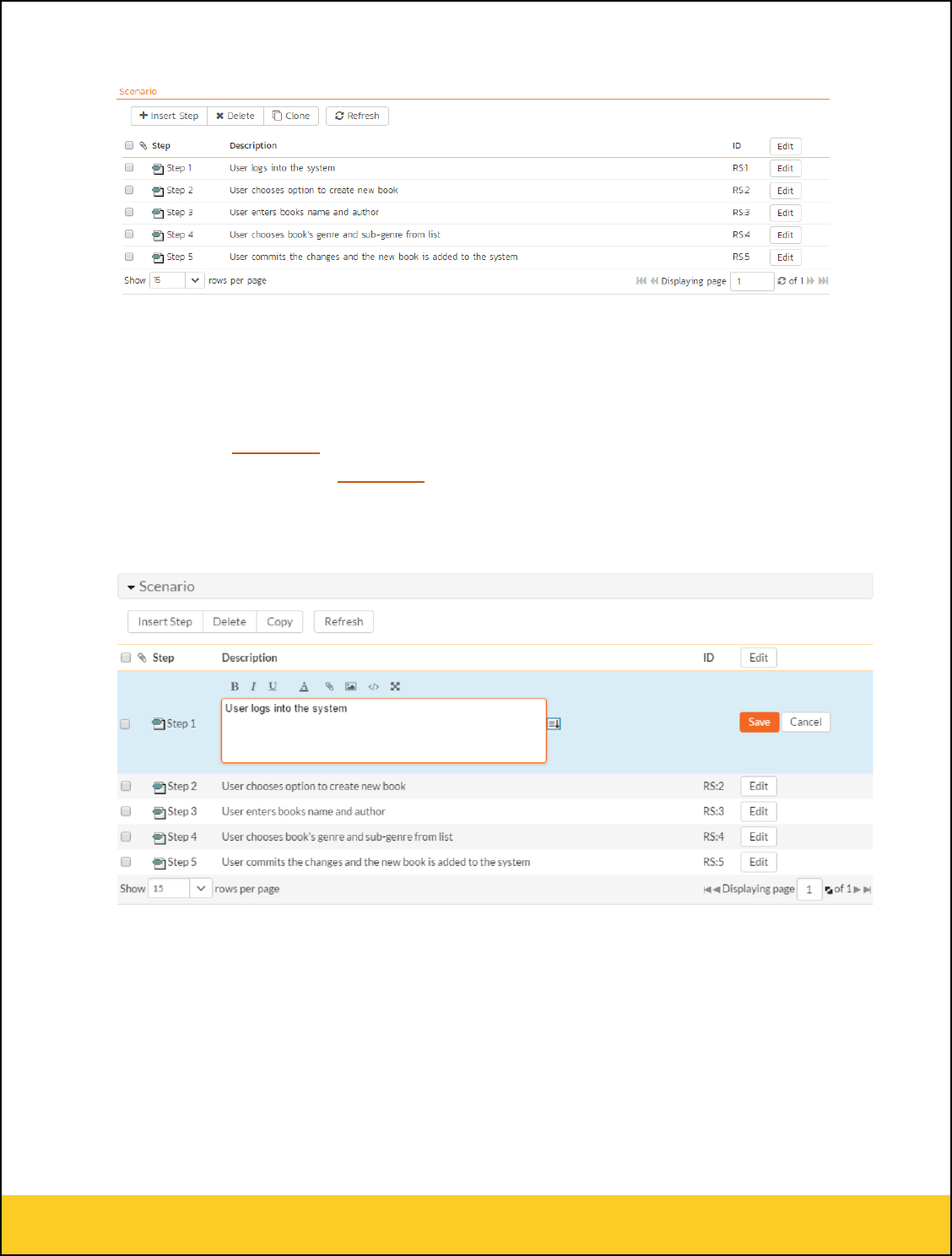This screenshot has height=1256, width=952.
Task: Click Delete button with the X icon
Action: pos(235,116)
